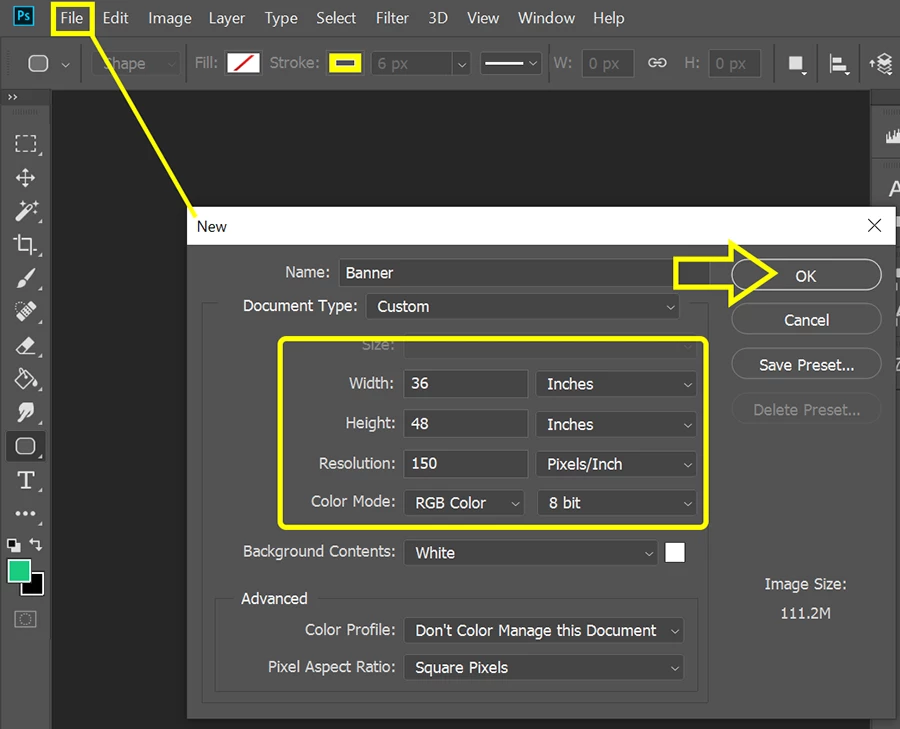
Task: Open the path arrangement icon
Action: [881, 64]
